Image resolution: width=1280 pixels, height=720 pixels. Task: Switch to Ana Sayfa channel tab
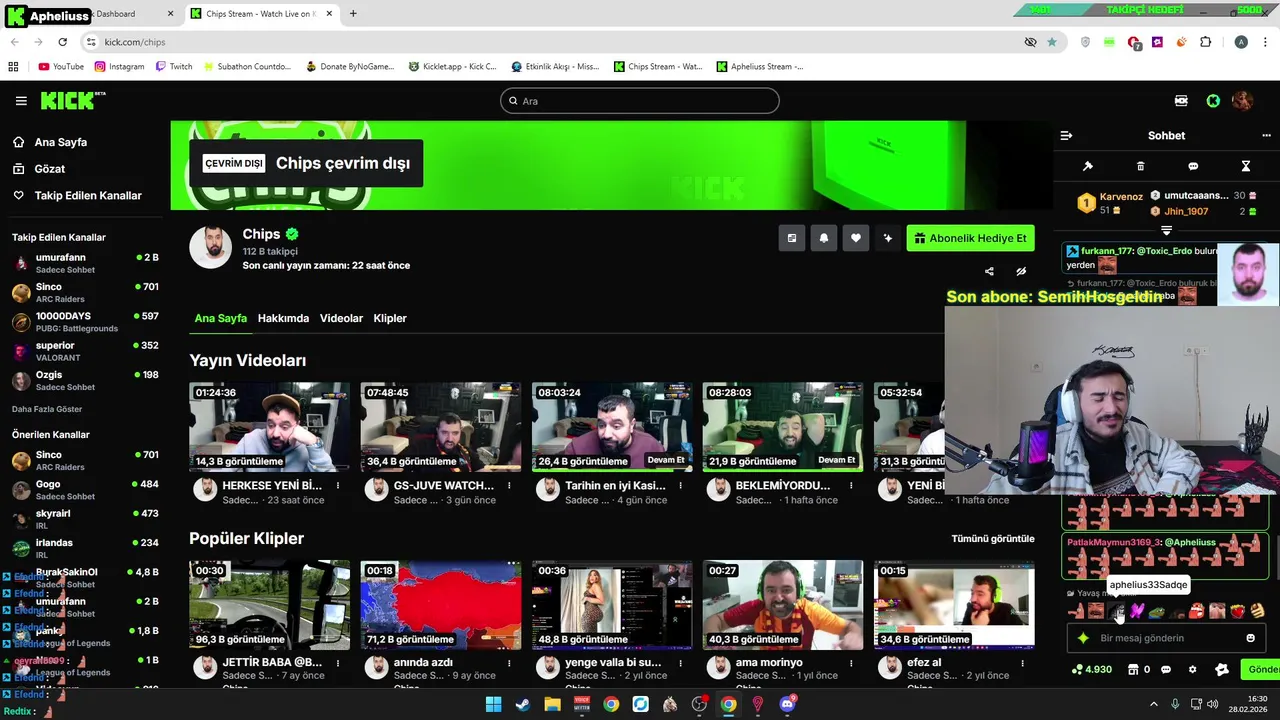[x=220, y=318]
